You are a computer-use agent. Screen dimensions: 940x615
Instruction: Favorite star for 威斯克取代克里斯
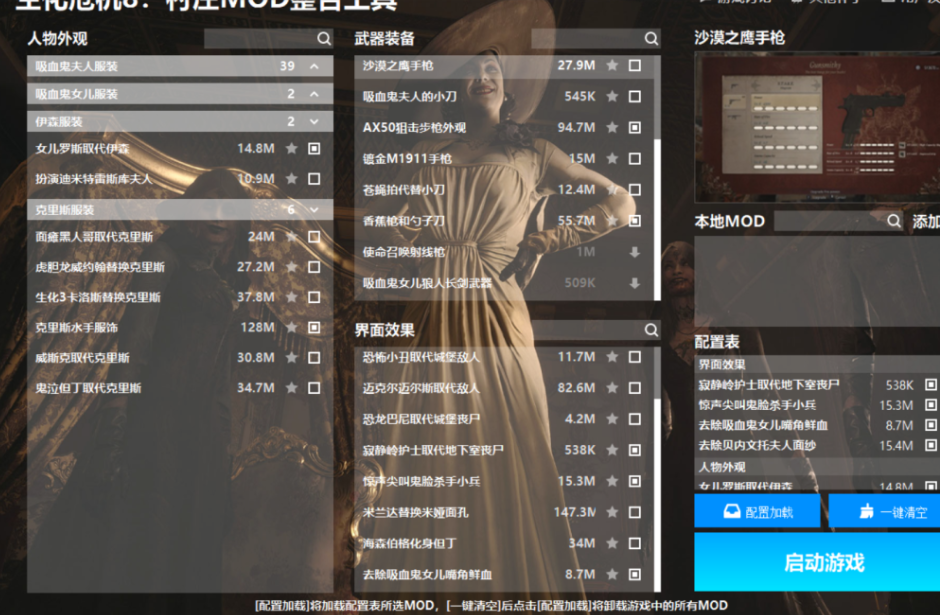[x=291, y=358]
